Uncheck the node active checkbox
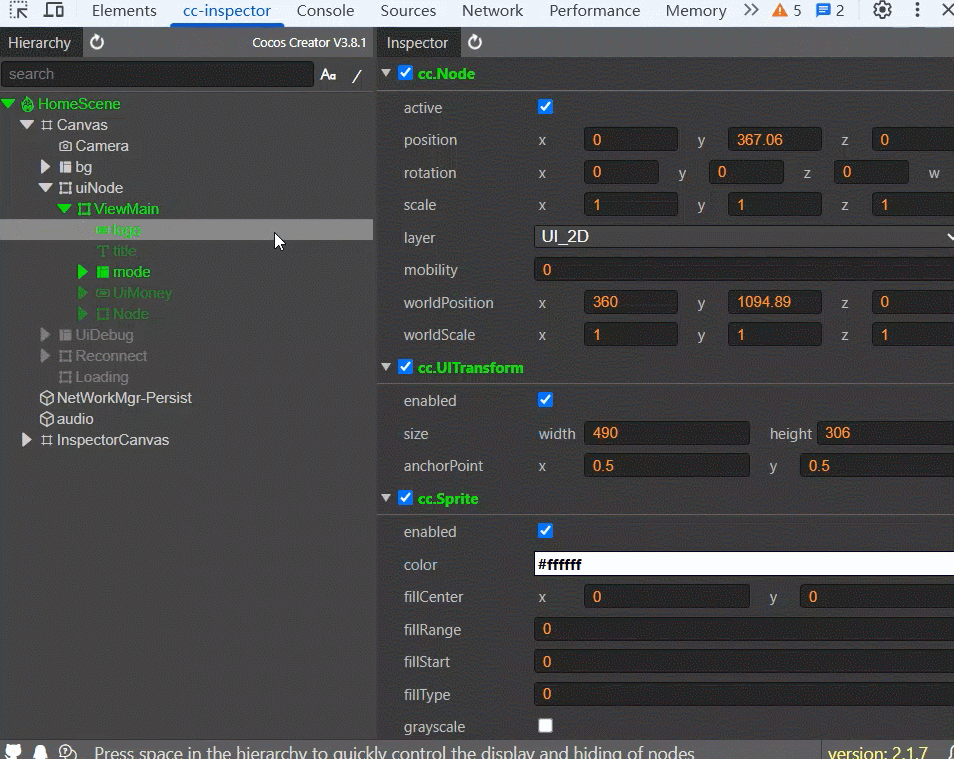 point(545,107)
